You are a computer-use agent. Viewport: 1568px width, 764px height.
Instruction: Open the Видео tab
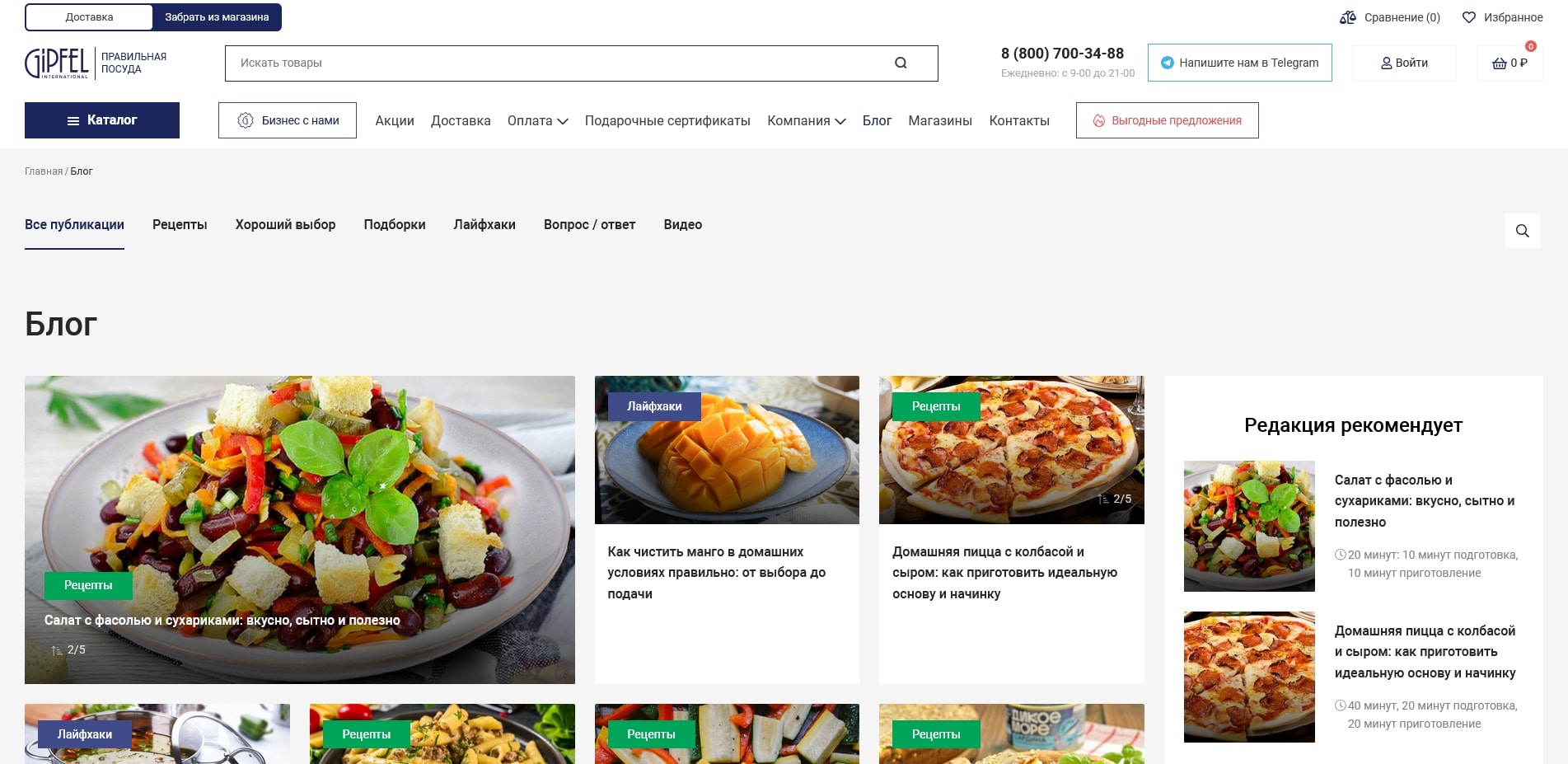(x=682, y=224)
